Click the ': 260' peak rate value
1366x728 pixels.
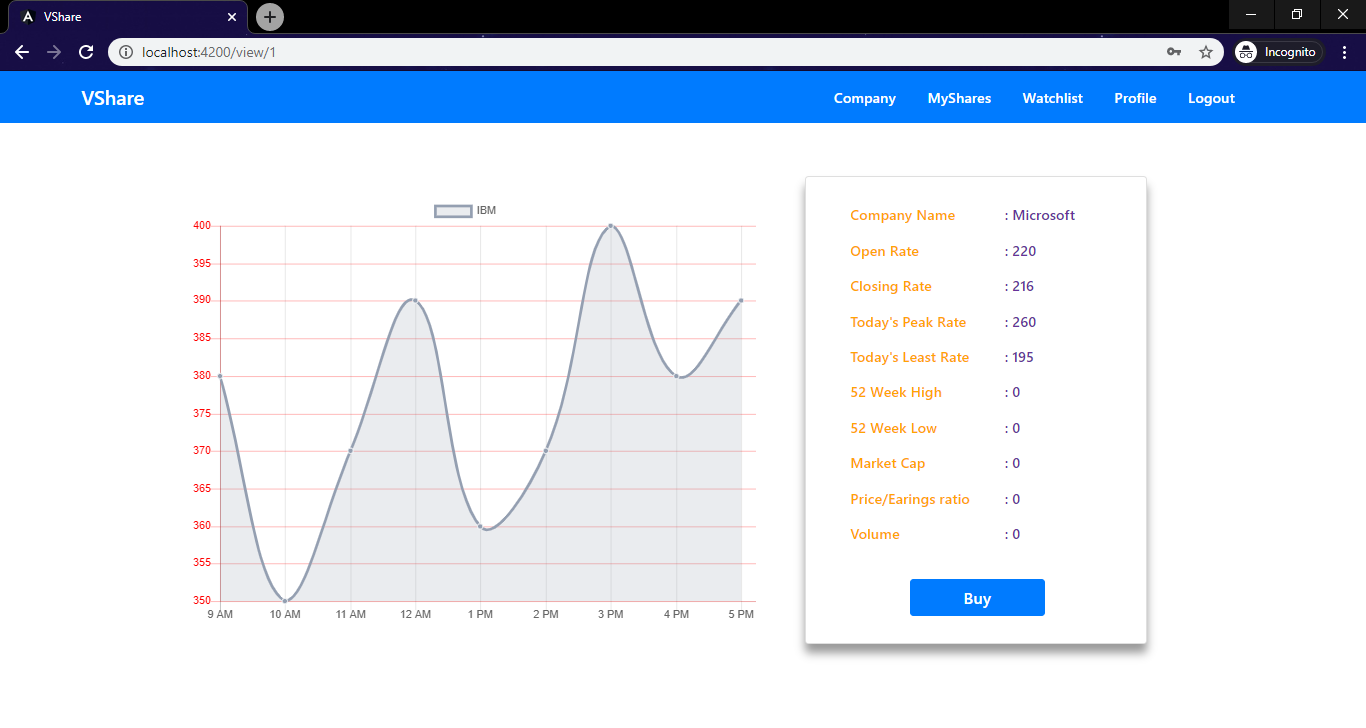1021,322
